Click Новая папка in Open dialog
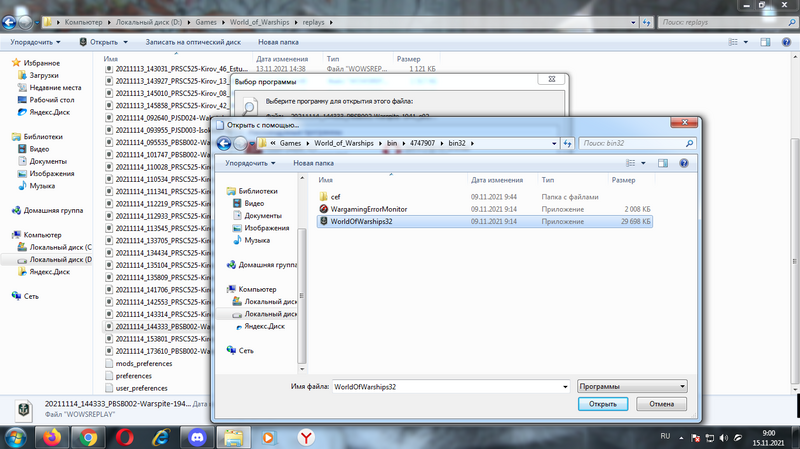 point(313,163)
